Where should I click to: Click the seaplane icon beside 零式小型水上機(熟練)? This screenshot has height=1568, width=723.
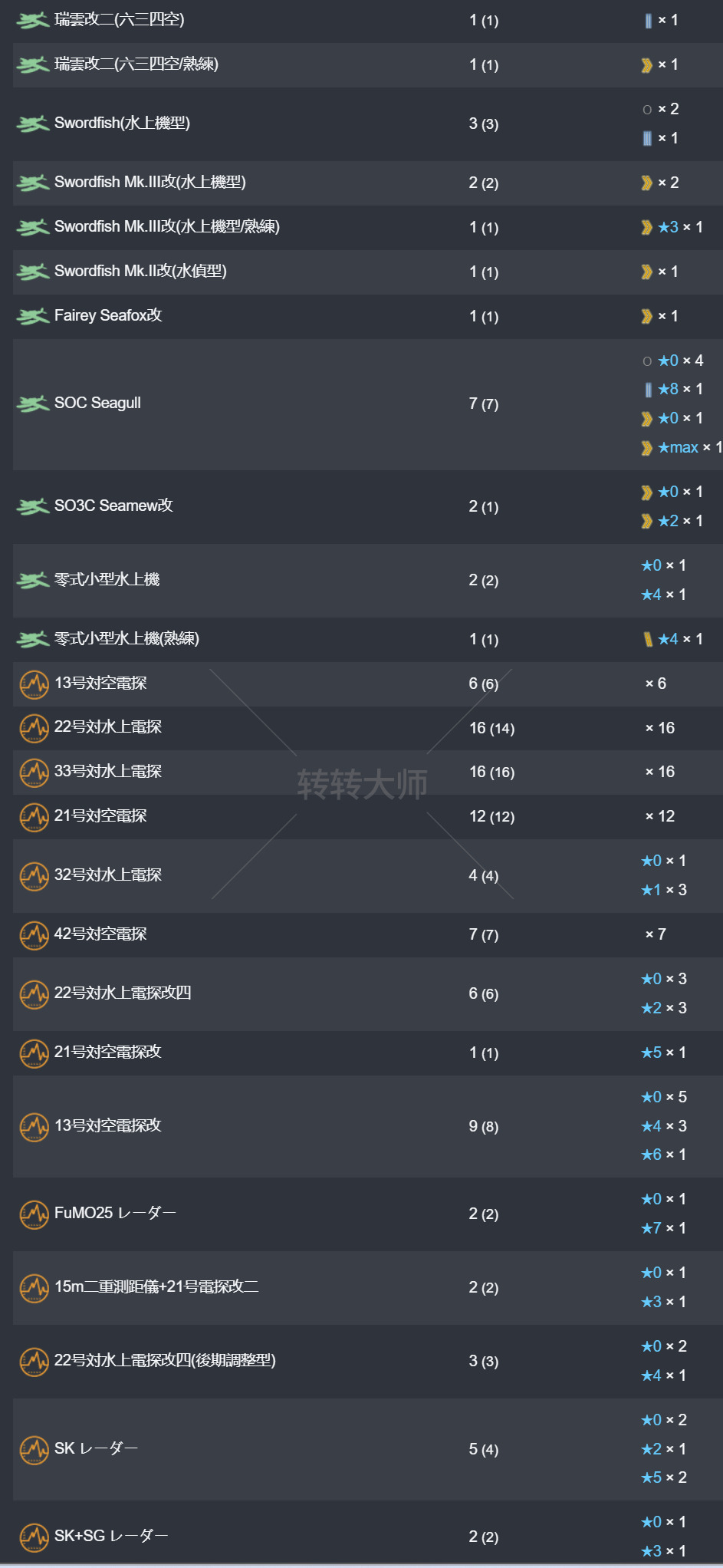click(33, 639)
